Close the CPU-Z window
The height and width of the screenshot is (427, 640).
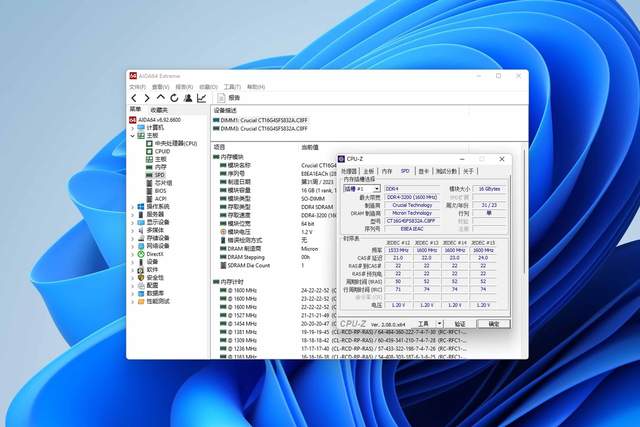coord(502,159)
